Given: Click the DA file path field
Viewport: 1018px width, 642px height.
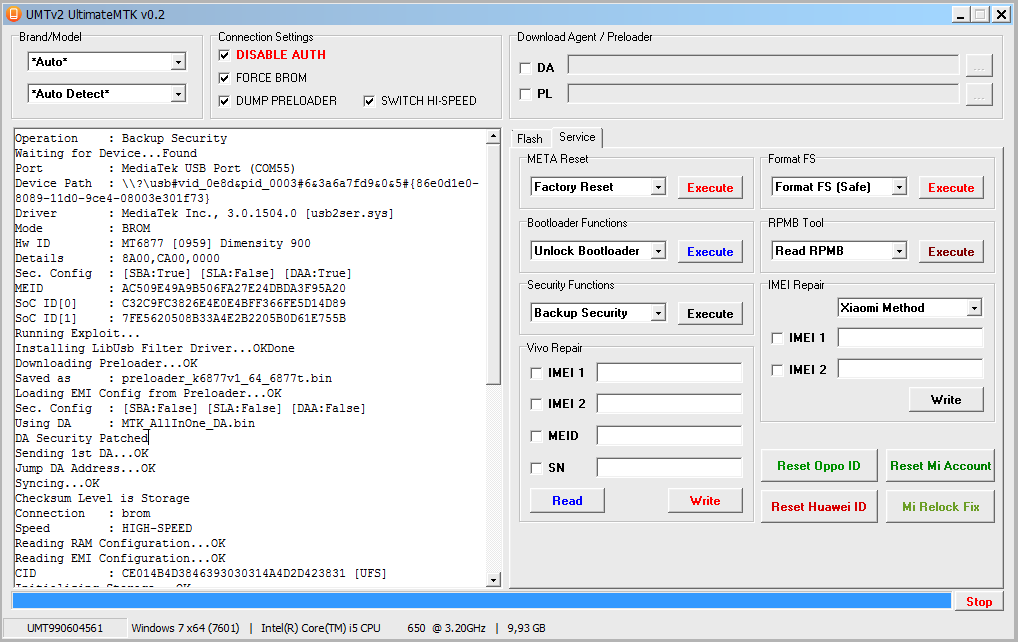Looking at the screenshot, I should click(x=763, y=65).
